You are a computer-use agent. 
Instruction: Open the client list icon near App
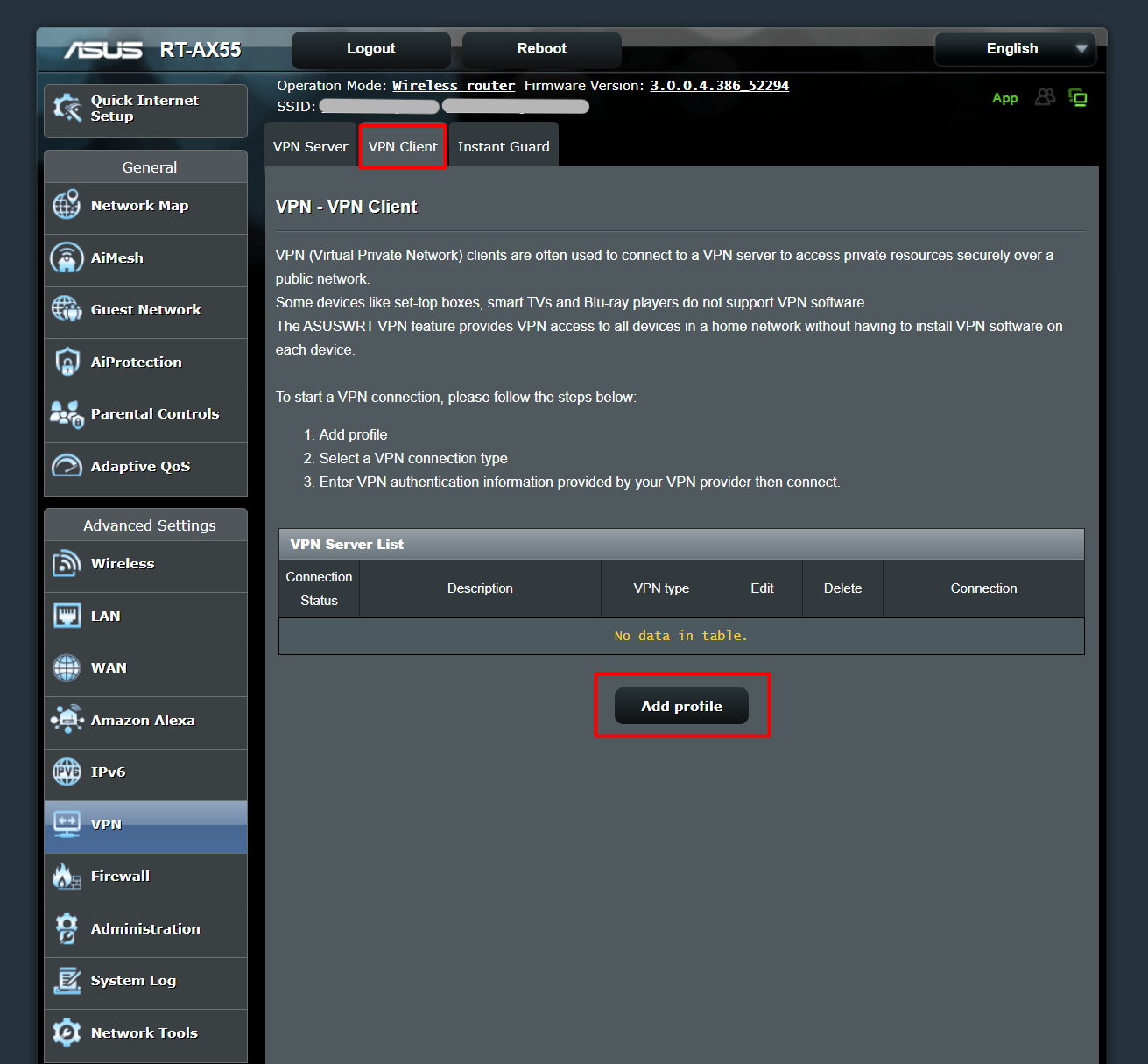[x=1045, y=97]
